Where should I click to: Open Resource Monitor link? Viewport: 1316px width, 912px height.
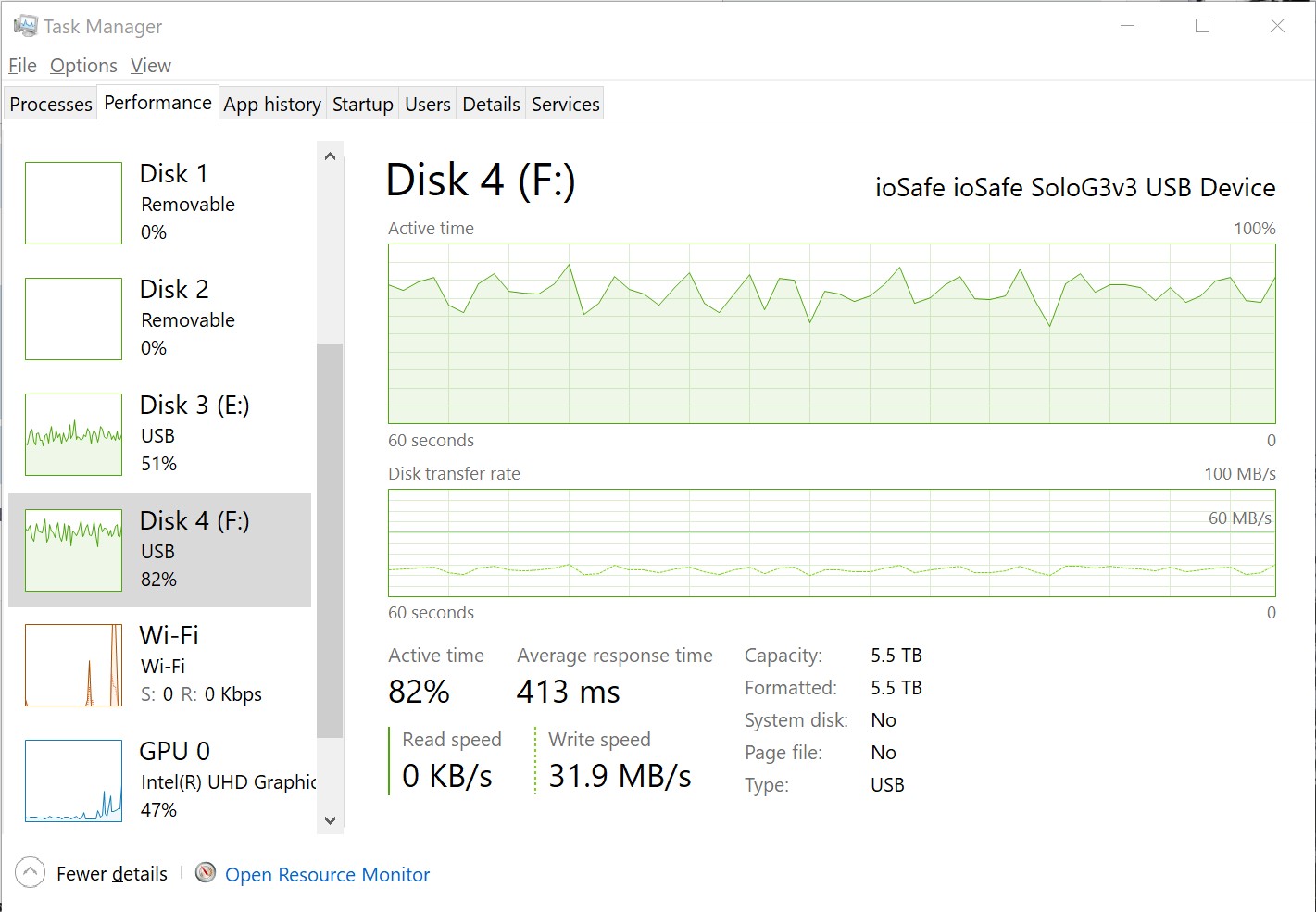(327, 875)
